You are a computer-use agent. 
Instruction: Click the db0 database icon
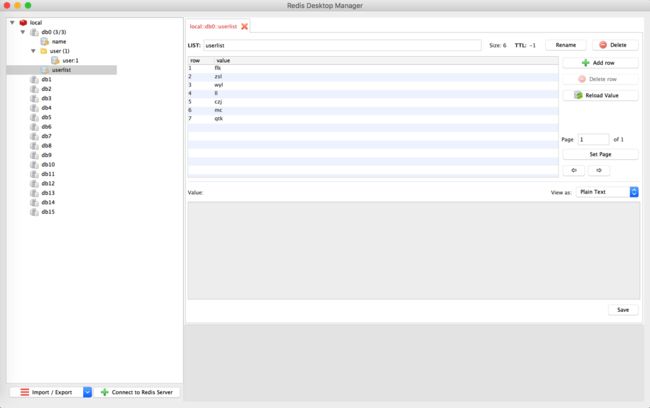34,32
